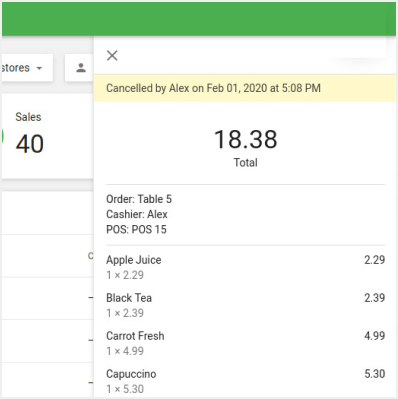Select the Apple Juice line item
Image resolution: width=398 pixels, height=399 pixels.
point(246,267)
